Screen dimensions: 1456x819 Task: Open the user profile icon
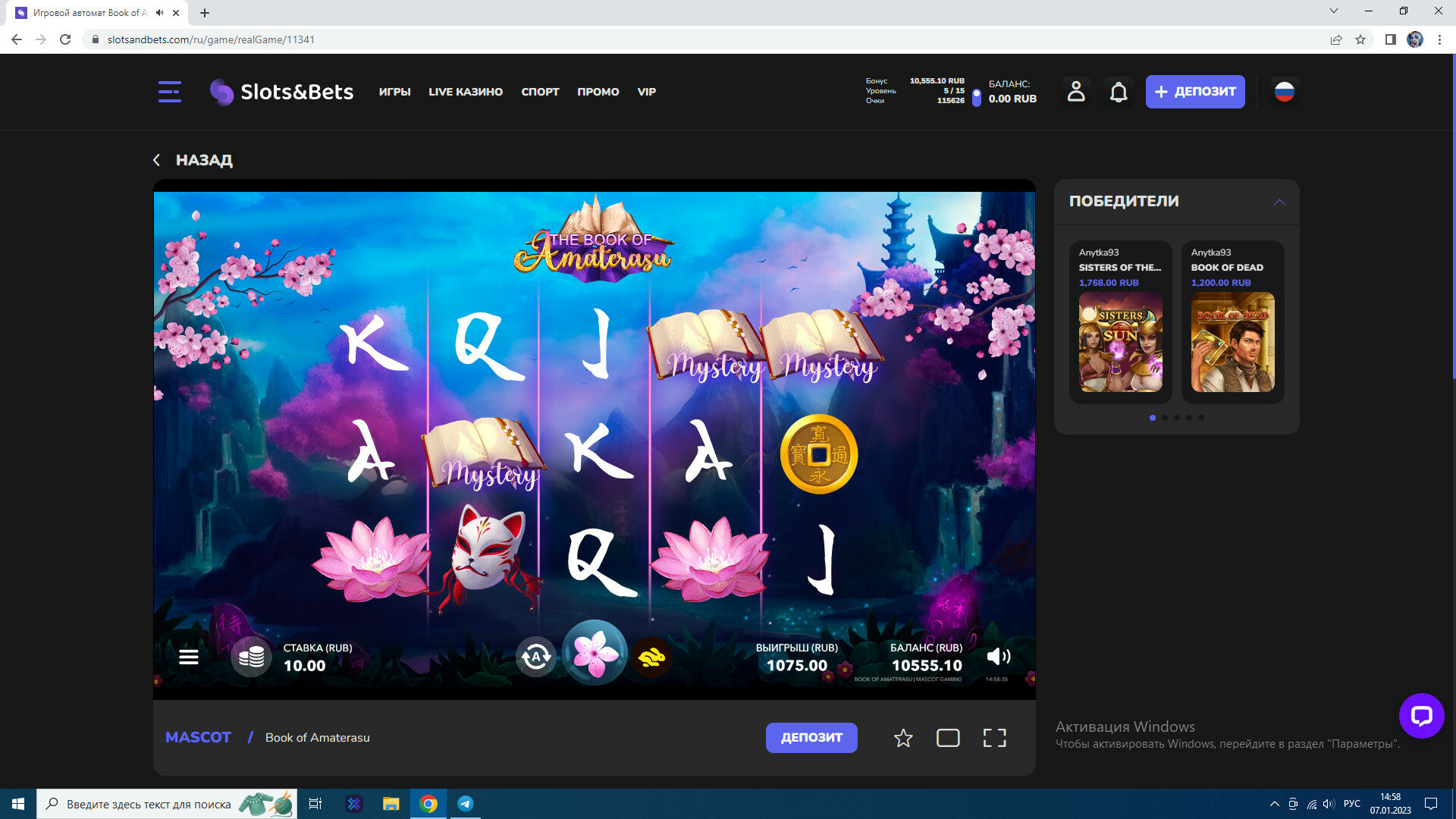[1075, 92]
